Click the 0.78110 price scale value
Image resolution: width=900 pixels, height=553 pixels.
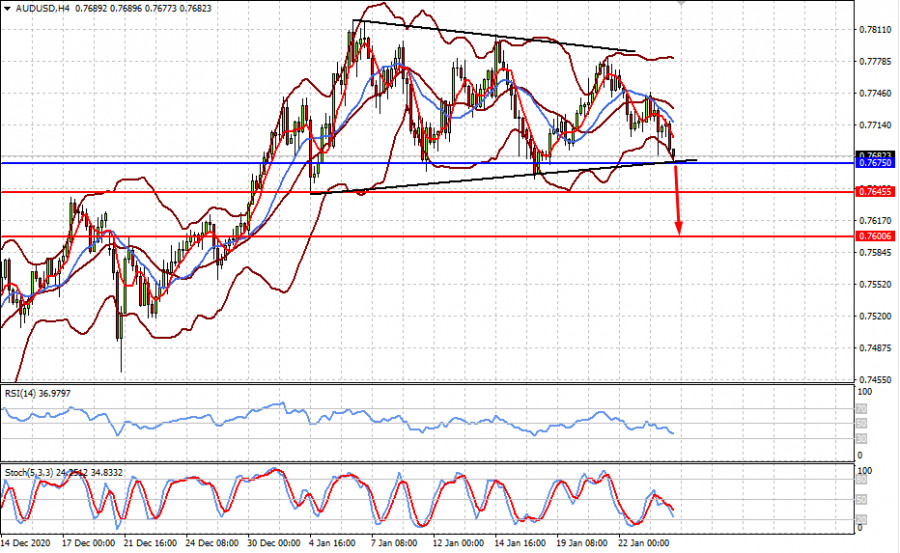click(x=875, y=30)
